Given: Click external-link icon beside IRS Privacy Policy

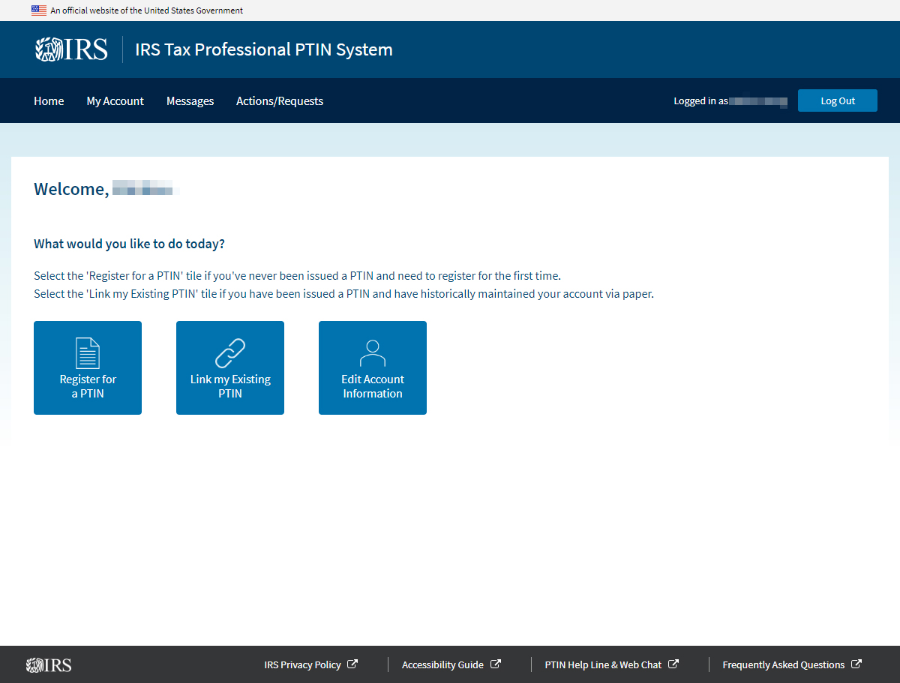Looking at the screenshot, I should [352, 664].
